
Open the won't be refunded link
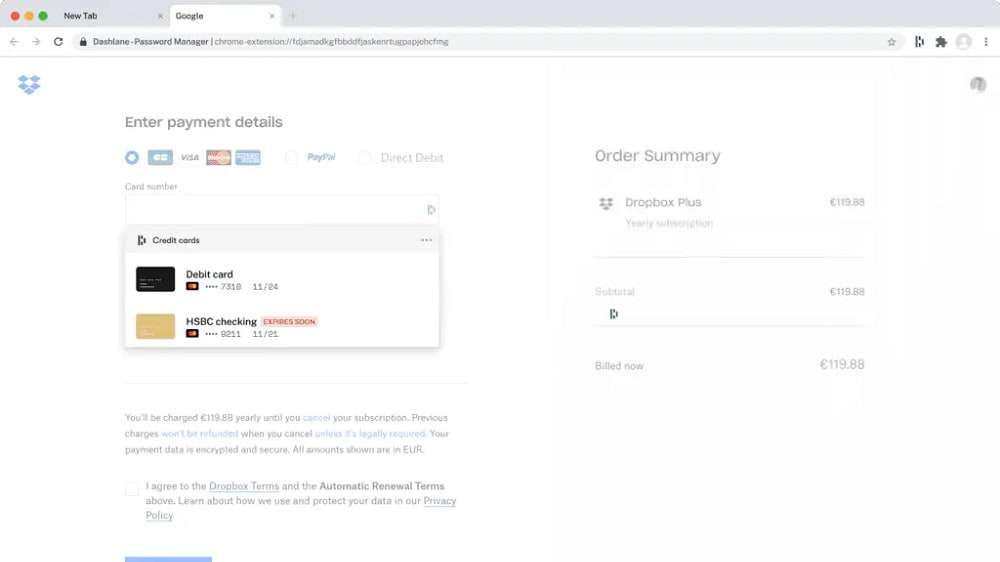pos(200,434)
